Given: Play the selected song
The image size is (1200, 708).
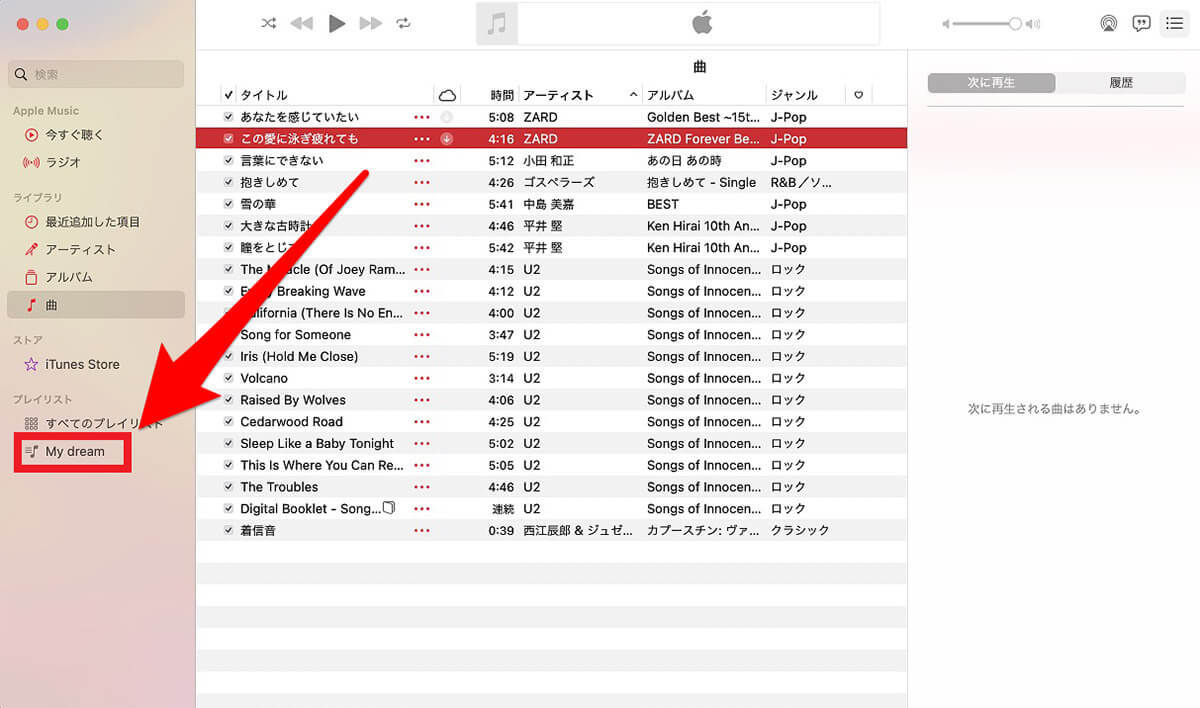Looking at the screenshot, I should 337,23.
